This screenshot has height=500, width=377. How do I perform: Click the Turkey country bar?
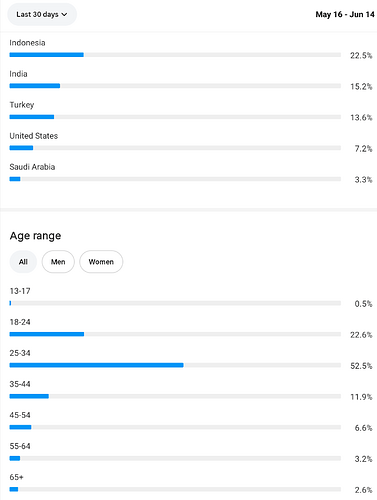point(175,117)
